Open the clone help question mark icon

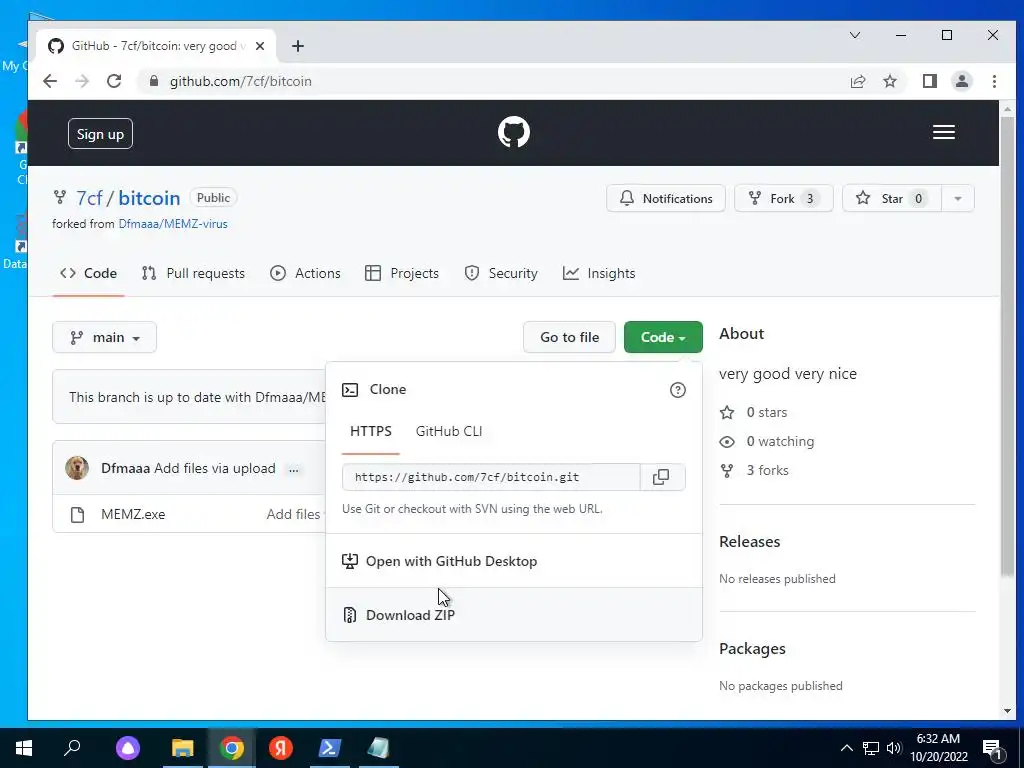point(678,390)
